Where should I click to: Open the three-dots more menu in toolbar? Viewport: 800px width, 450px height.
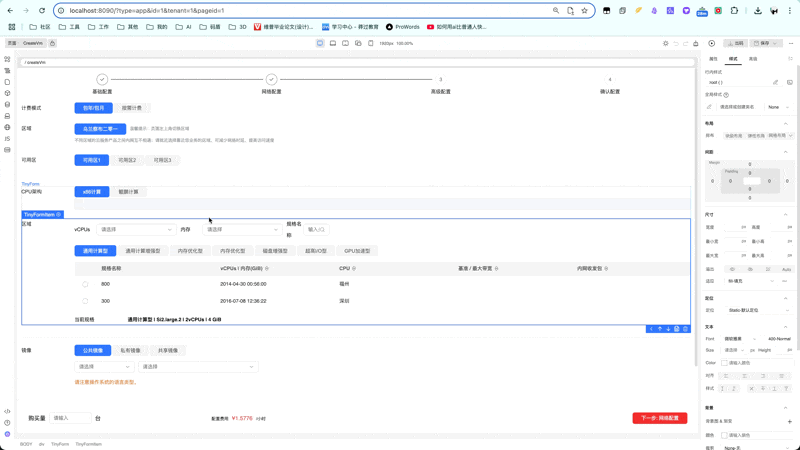tap(791, 43)
